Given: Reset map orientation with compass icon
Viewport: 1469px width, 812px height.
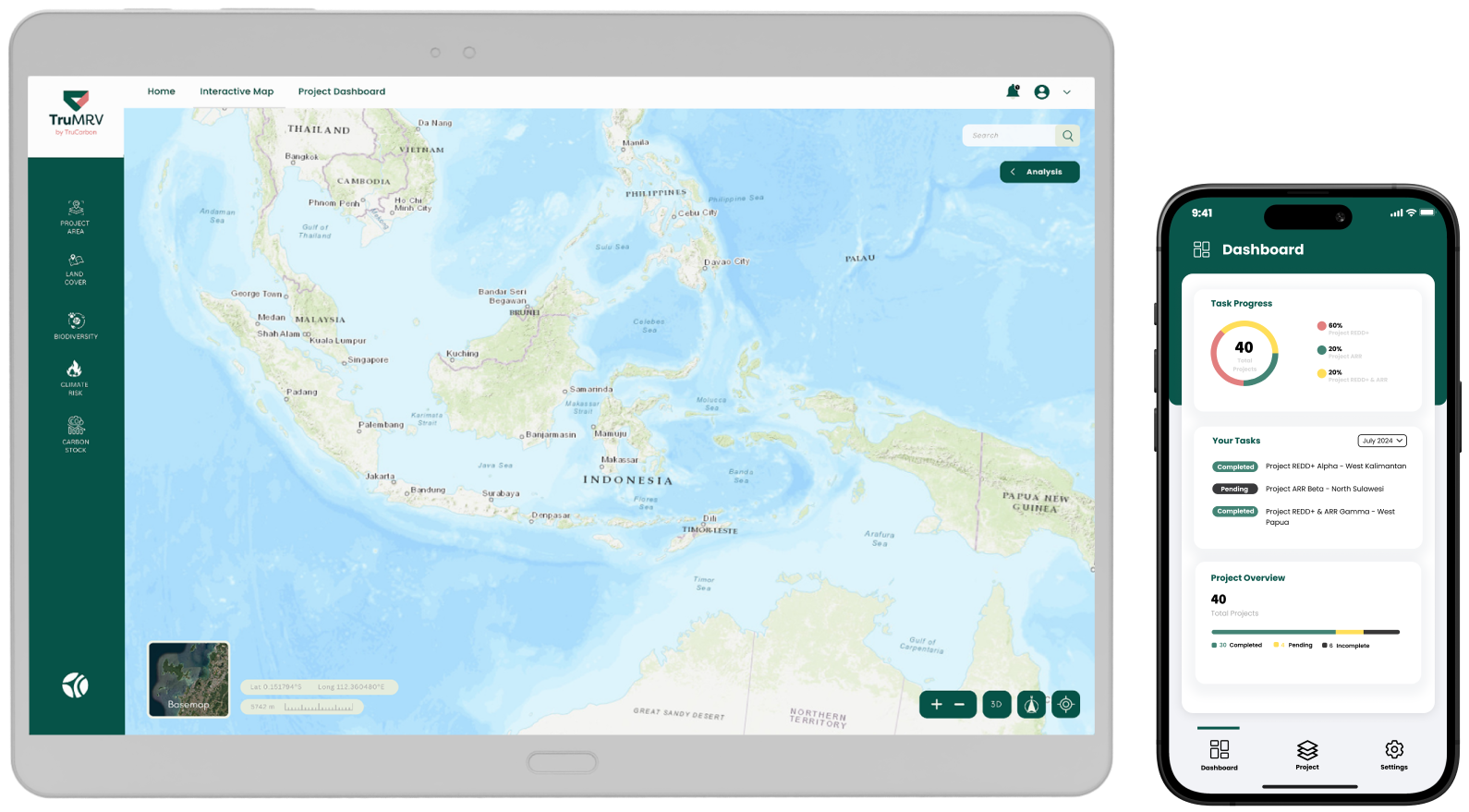Looking at the screenshot, I should tap(1031, 705).
